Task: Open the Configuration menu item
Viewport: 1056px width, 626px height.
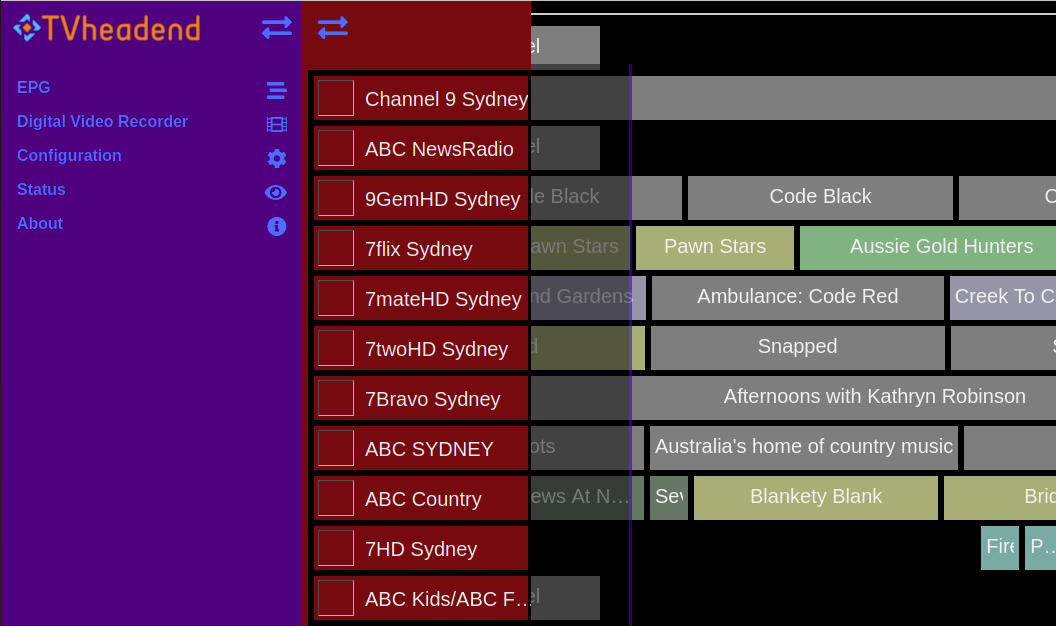Action: coord(69,155)
